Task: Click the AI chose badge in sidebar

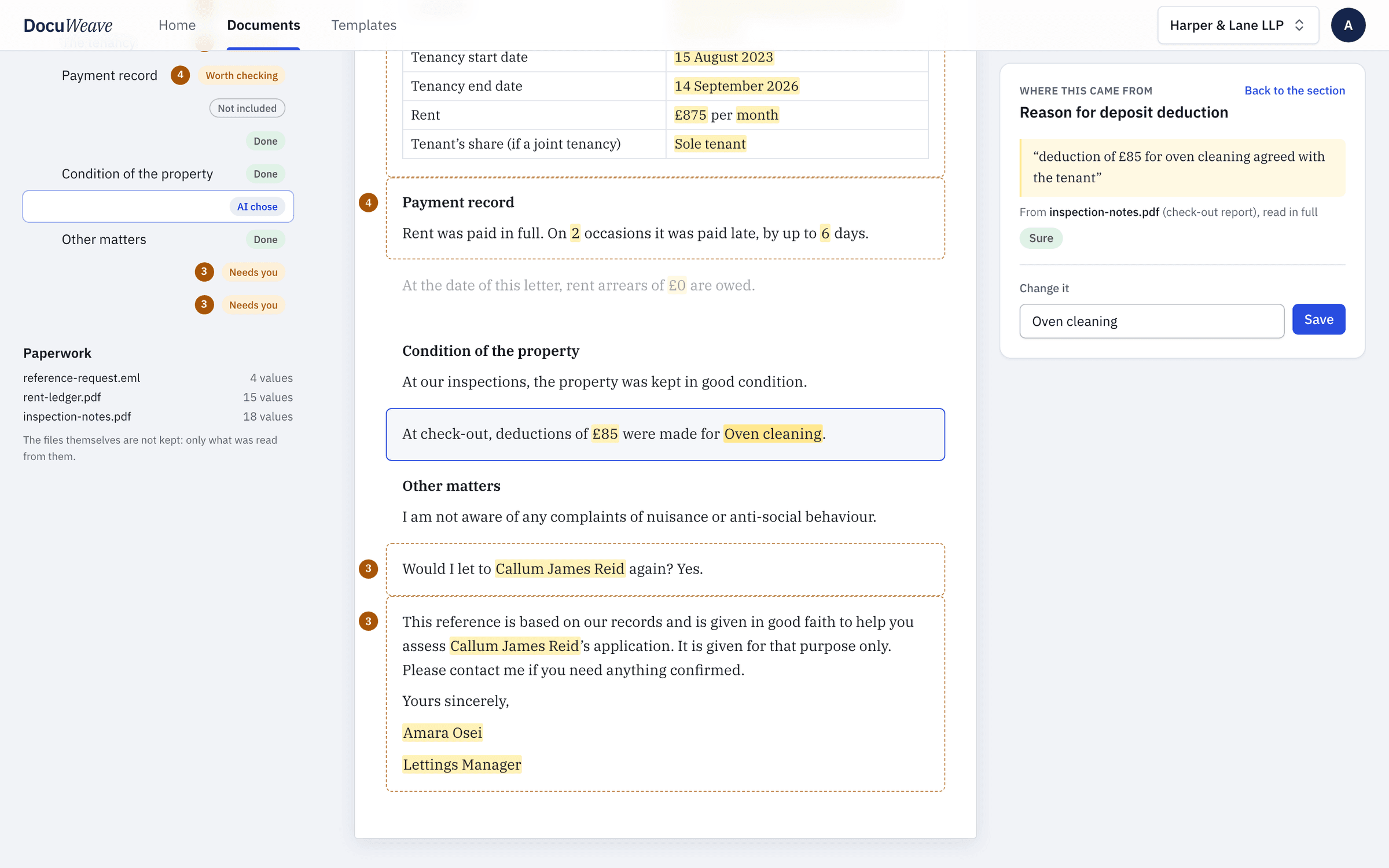Action: (257, 207)
